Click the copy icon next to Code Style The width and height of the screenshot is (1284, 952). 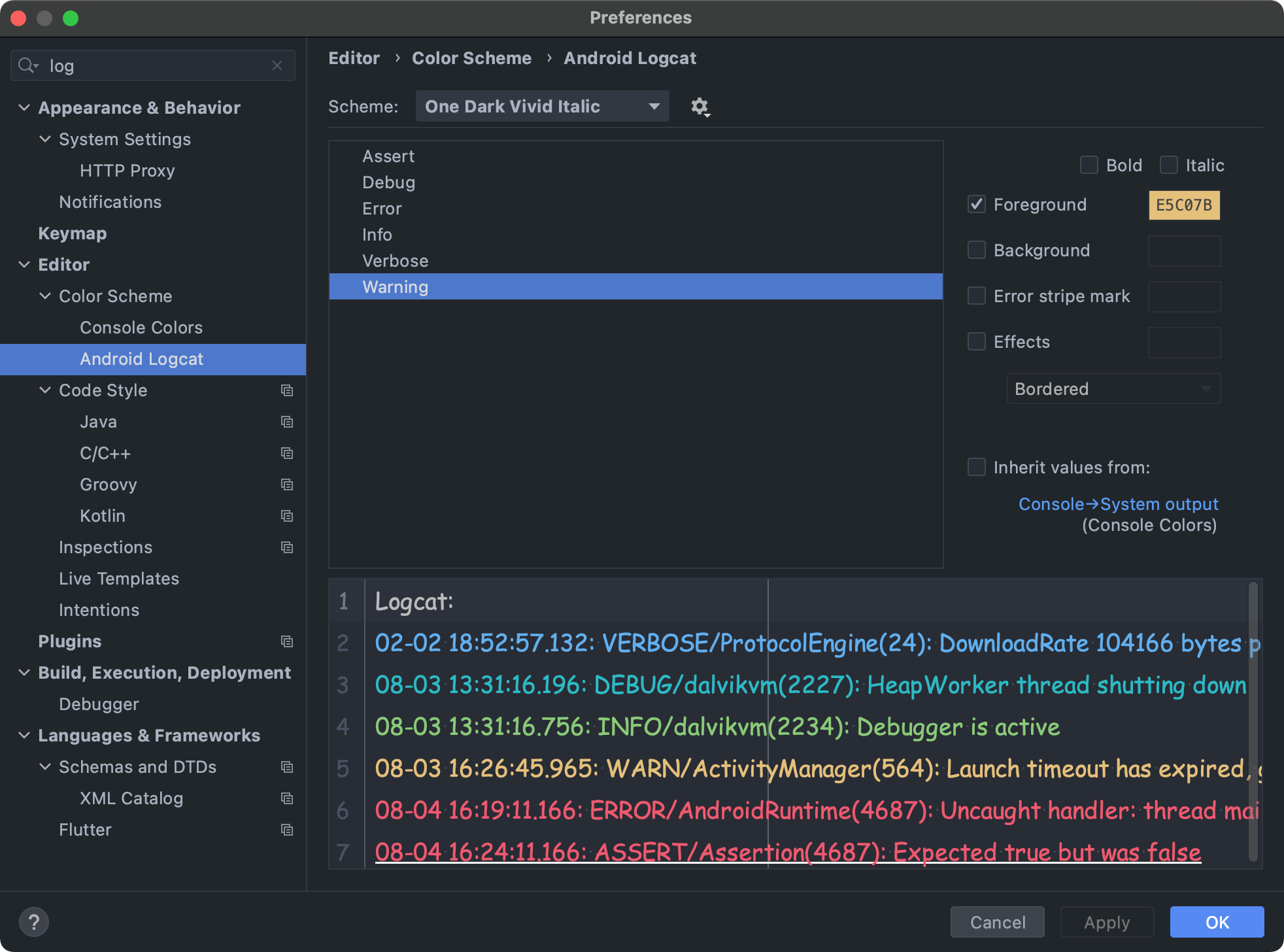[286, 390]
